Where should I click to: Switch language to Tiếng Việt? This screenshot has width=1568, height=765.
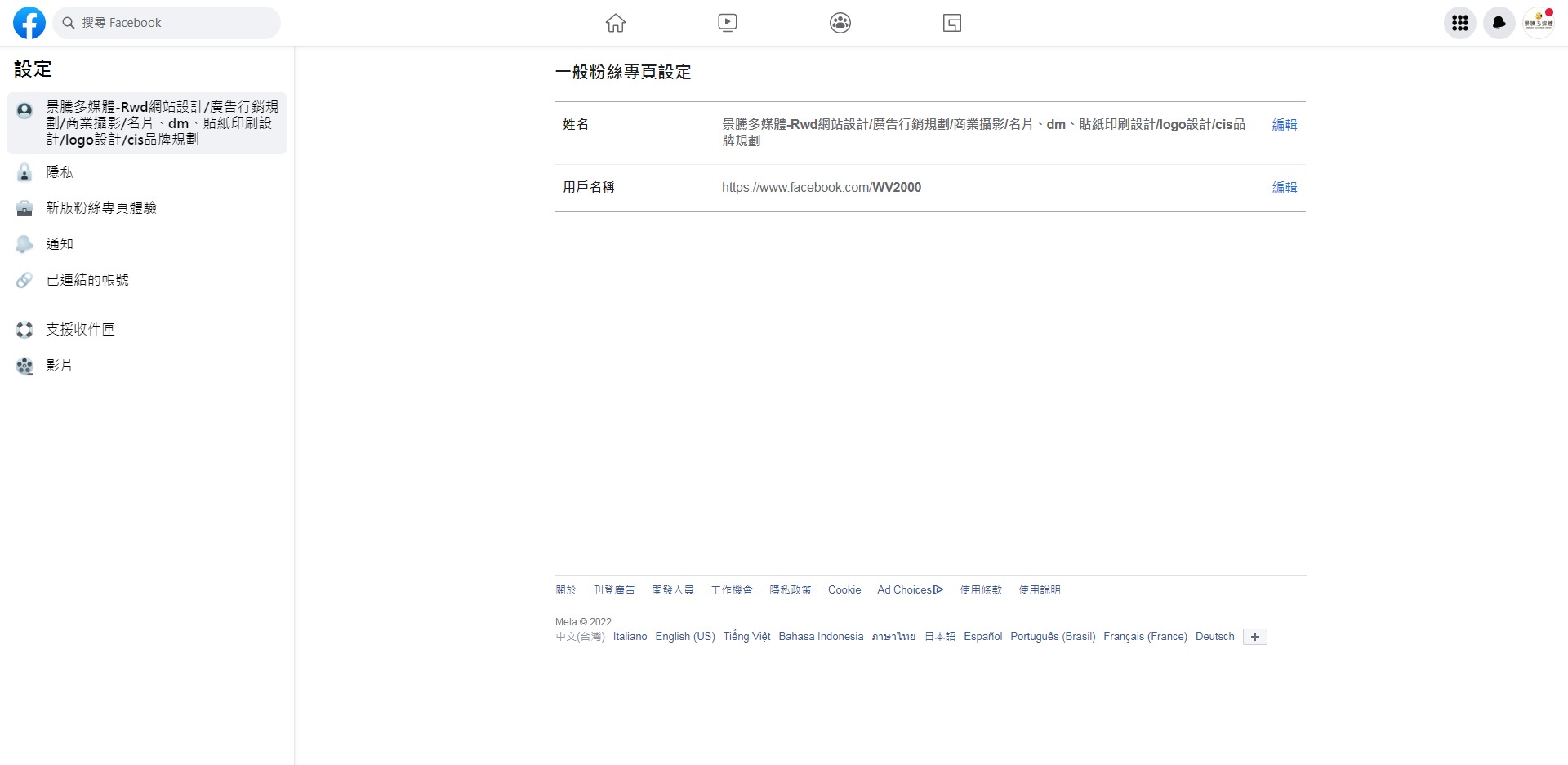(x=746, y=637)
